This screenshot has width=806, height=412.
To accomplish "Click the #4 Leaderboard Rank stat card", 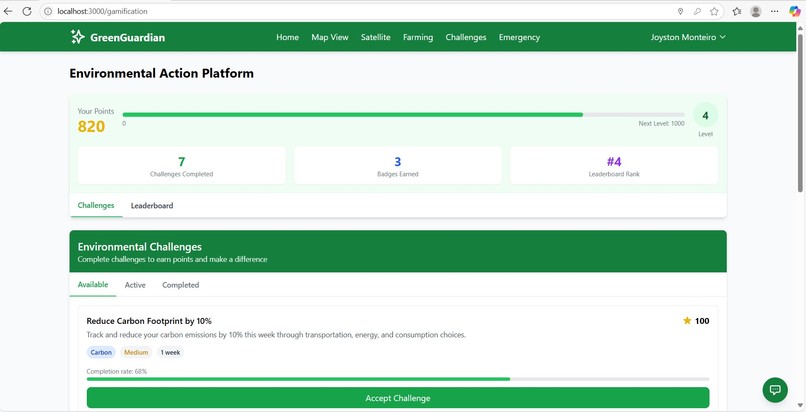I will click(x=614, y=165).
